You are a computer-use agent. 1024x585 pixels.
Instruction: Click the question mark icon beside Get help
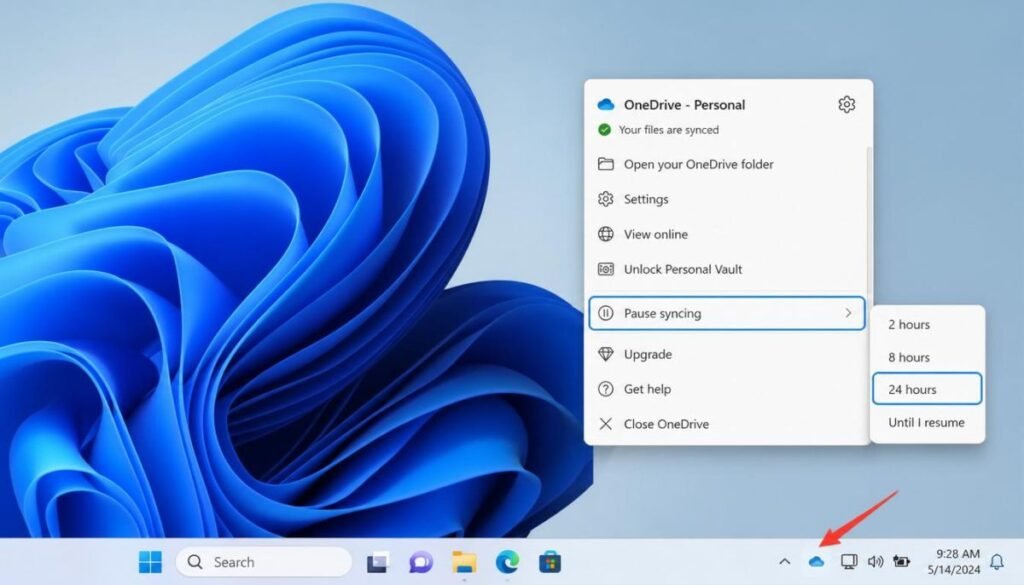[x=605, y=389]
